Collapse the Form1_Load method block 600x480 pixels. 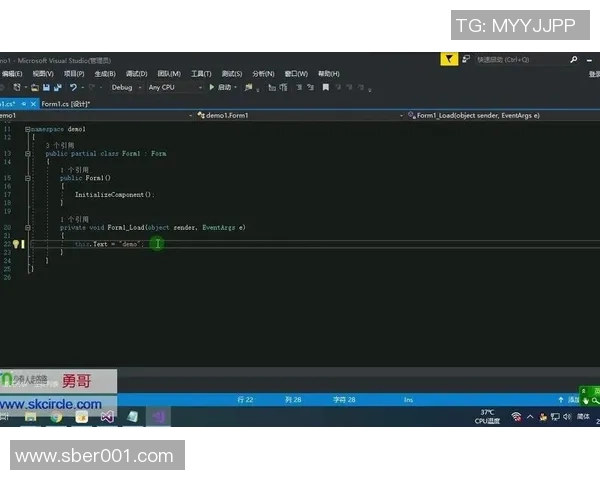pos(28,228)
